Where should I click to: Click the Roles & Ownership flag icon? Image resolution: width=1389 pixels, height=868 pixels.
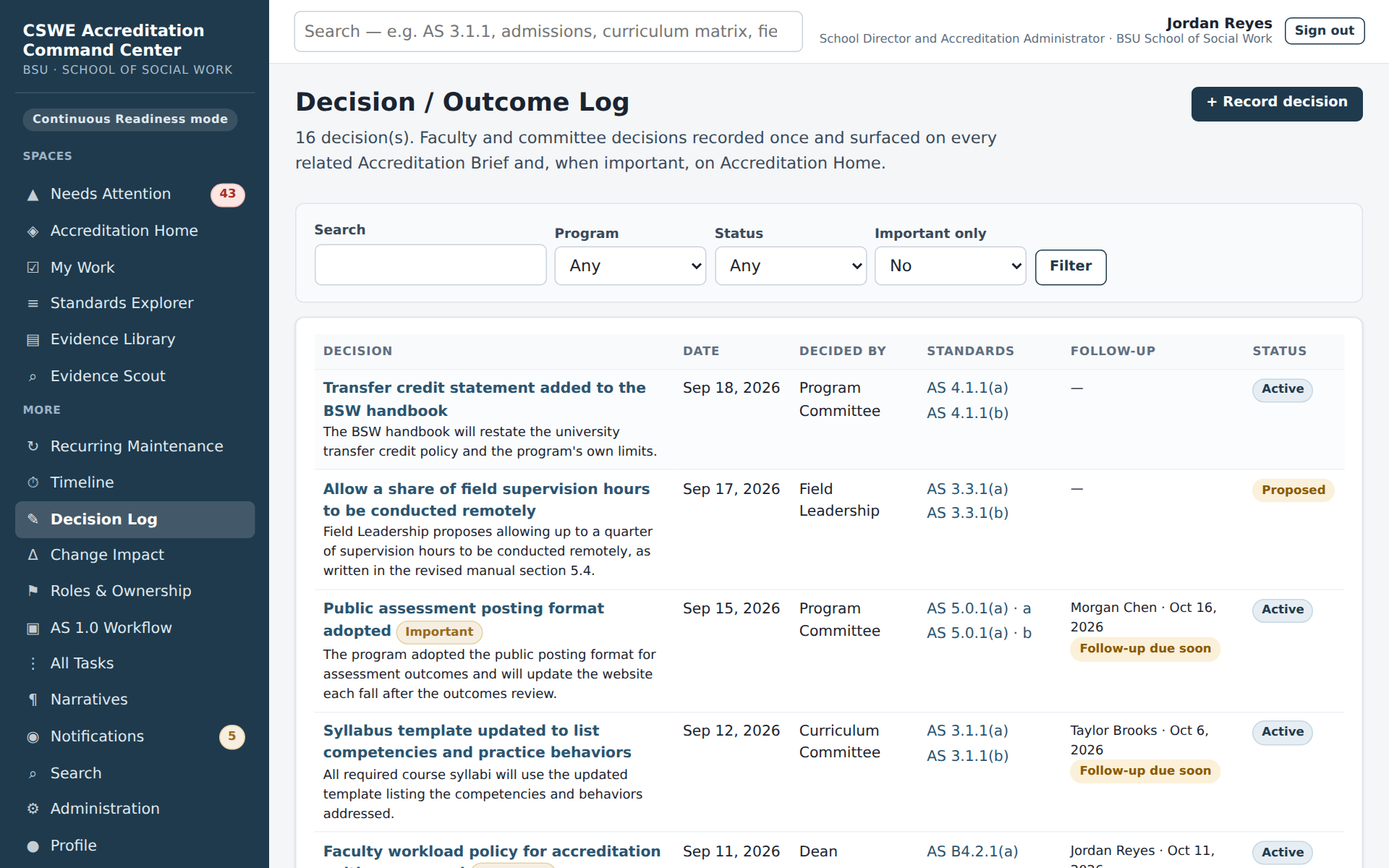(x=33, y=591)
